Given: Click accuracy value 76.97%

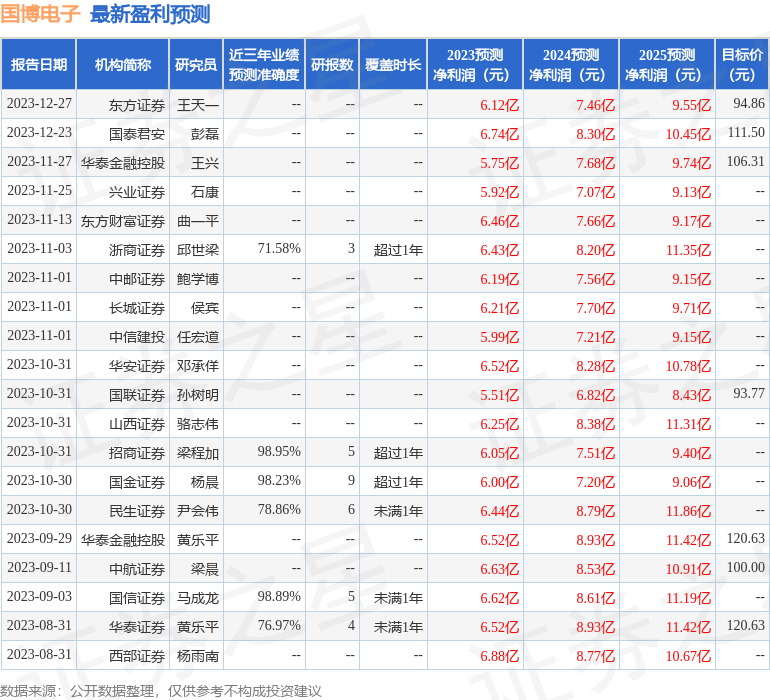Looking at the screenshot, I should point(279,625).
